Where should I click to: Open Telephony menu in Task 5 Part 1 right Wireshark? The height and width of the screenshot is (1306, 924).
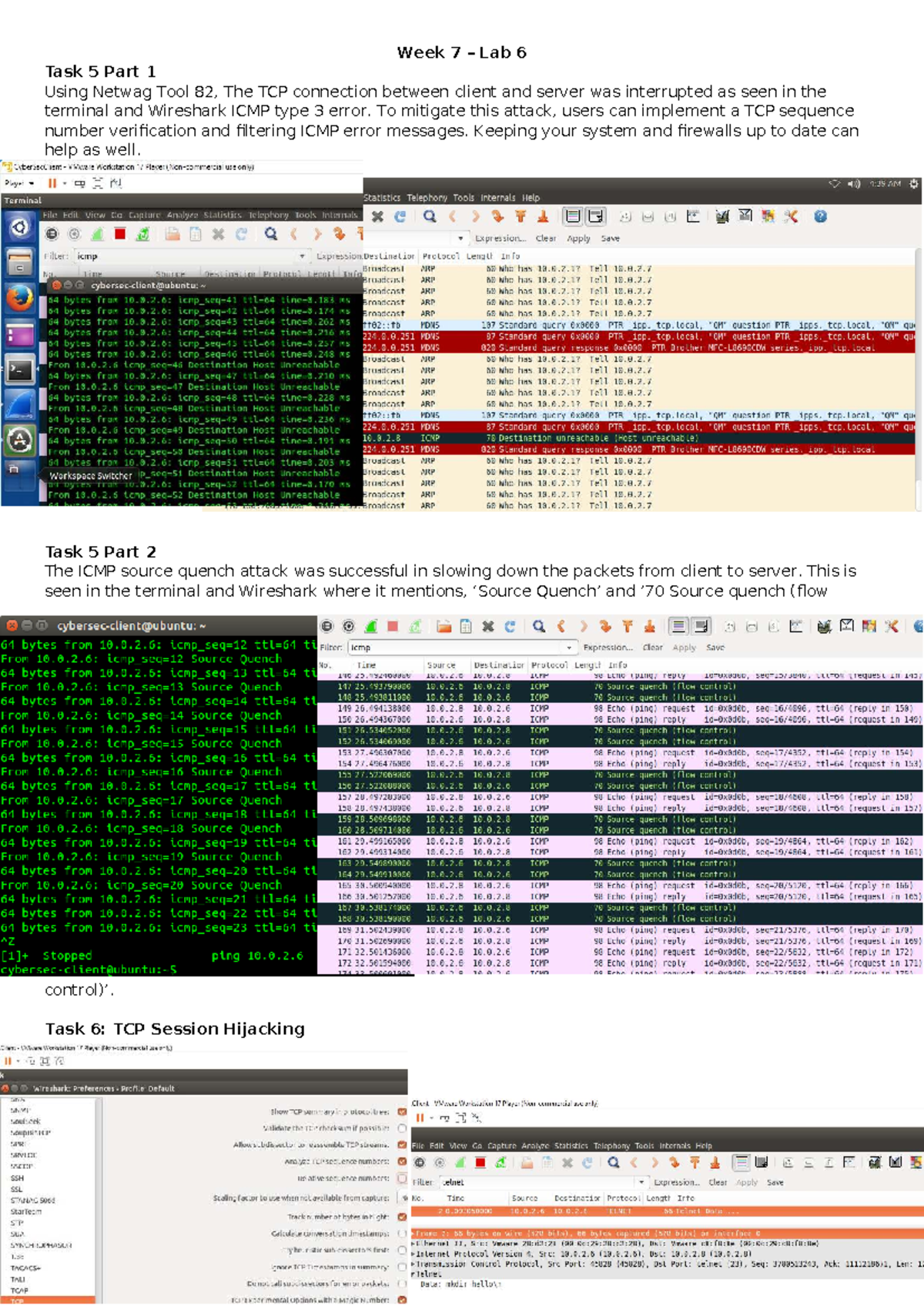pyautogui.click(x=427, y=198)
